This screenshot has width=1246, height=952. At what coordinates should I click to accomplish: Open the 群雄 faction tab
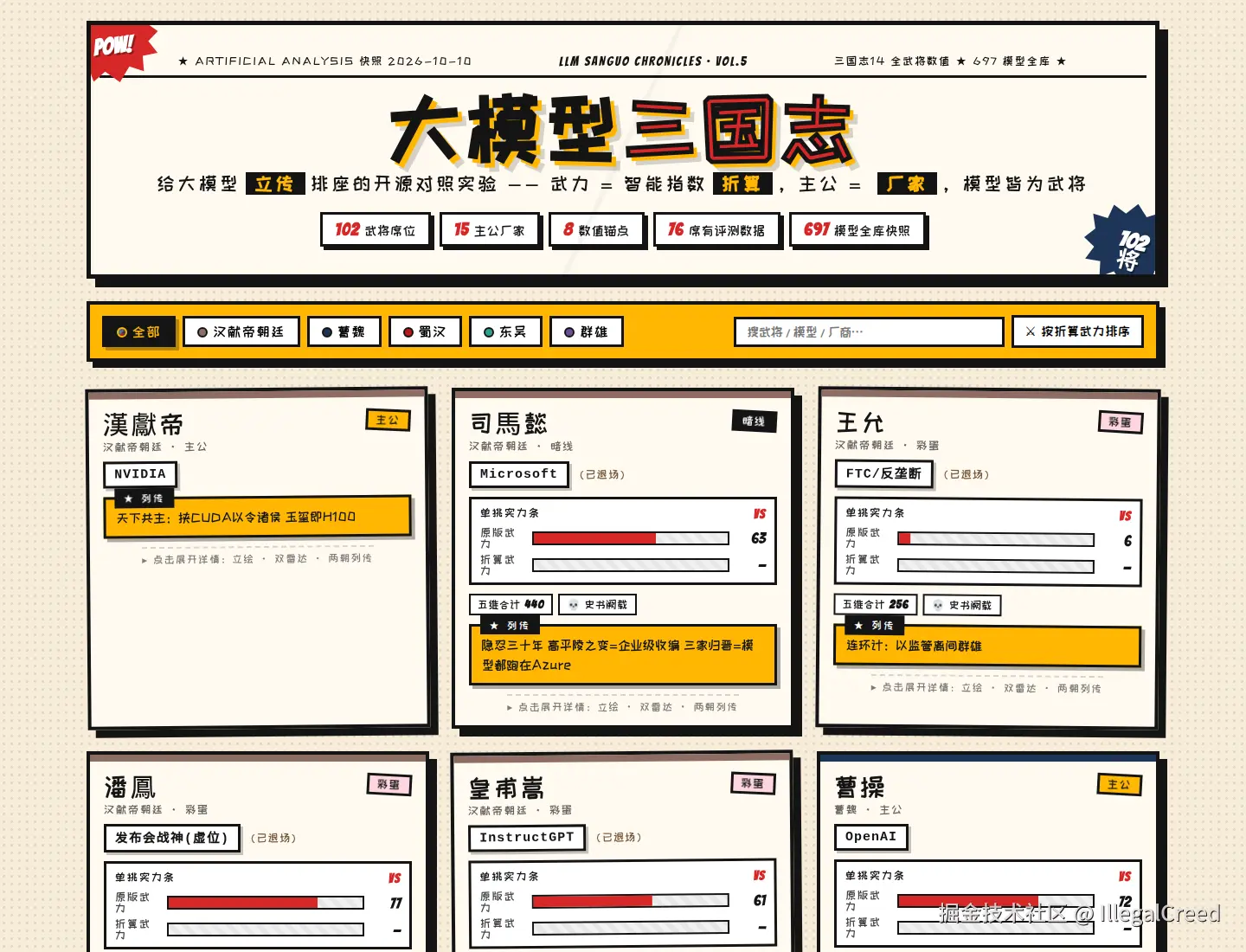[x=587, y=331]
